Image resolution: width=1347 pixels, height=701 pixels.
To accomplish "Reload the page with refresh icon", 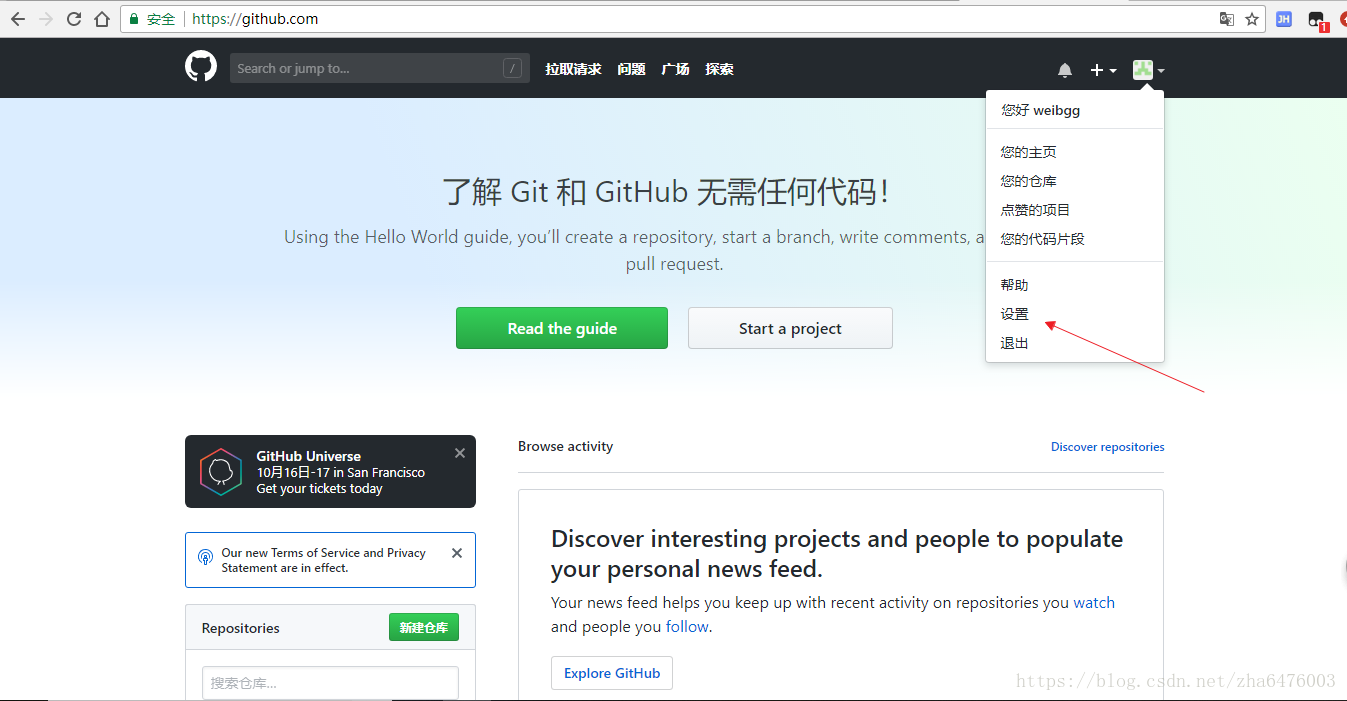I will (74, 19).
